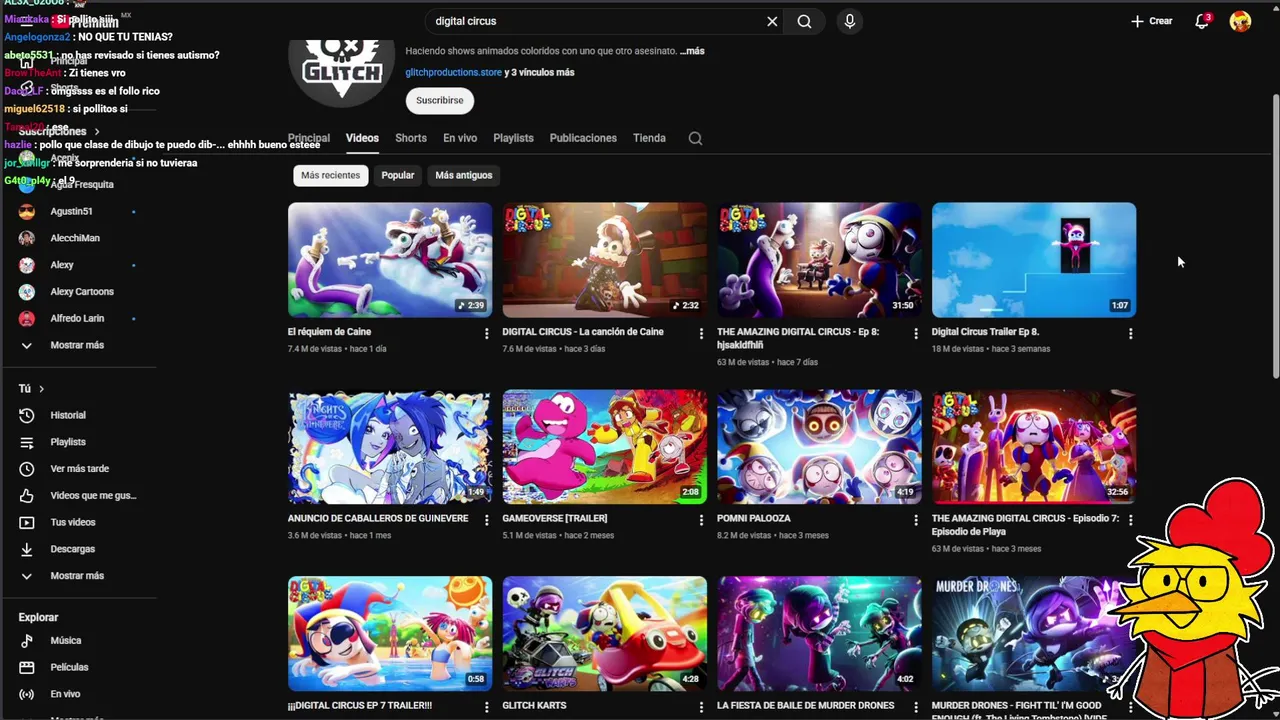1280x720 pixels.
Task: Select the 'Popular' filter chip
Action: pyautogui.click(x=397, y=175)
